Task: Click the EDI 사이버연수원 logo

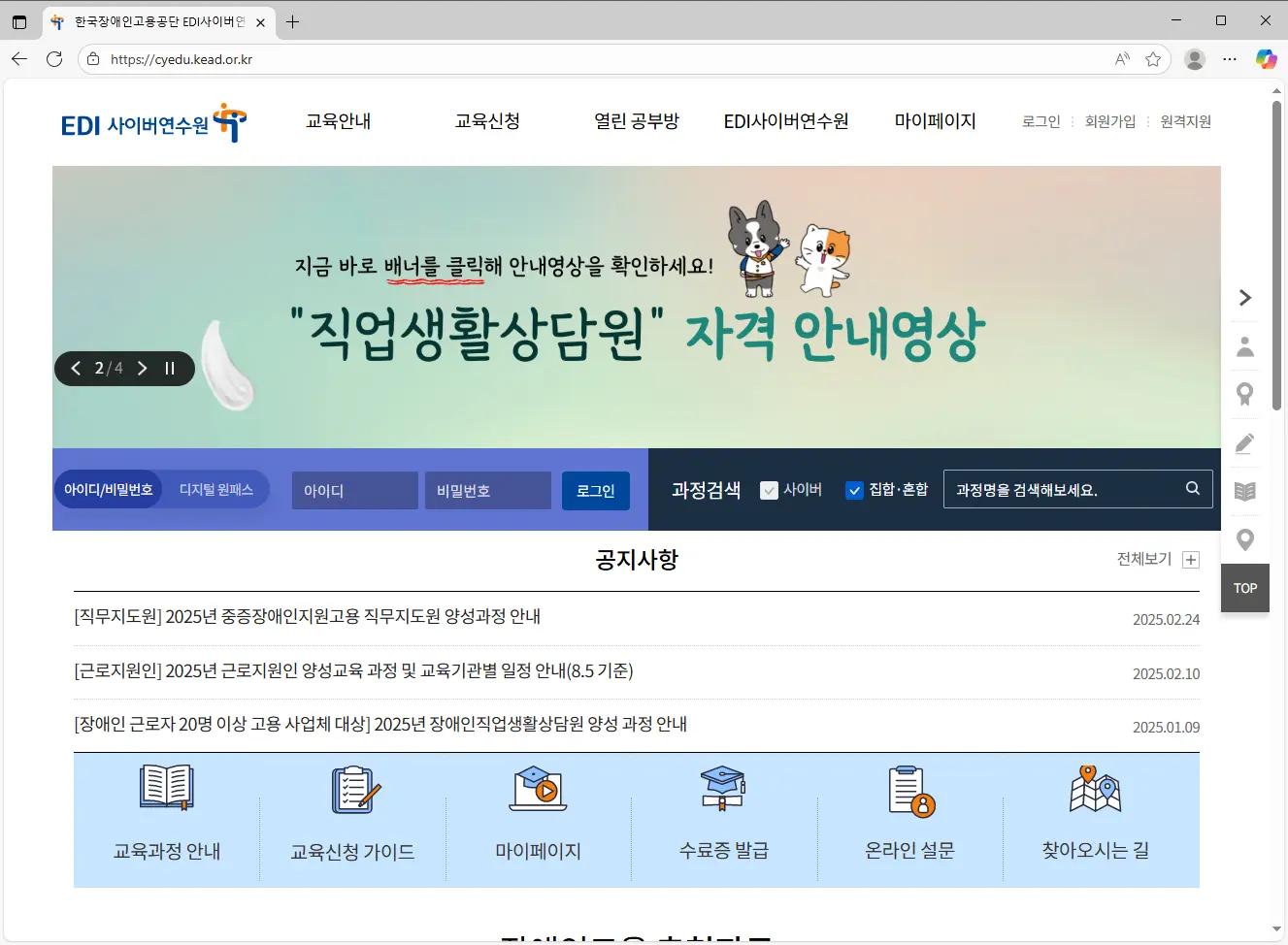Action: click(x=153, y=123)
